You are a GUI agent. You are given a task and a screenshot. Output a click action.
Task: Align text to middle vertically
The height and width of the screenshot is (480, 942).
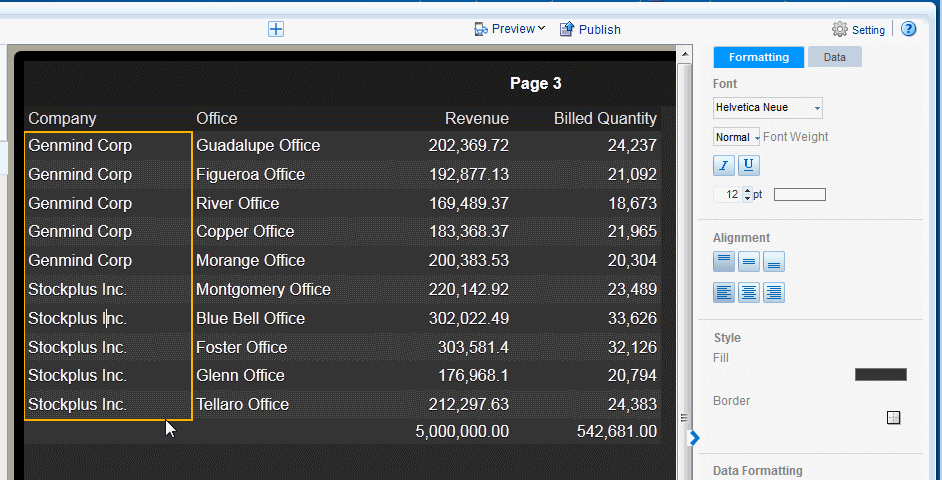(x=749, y=262)
